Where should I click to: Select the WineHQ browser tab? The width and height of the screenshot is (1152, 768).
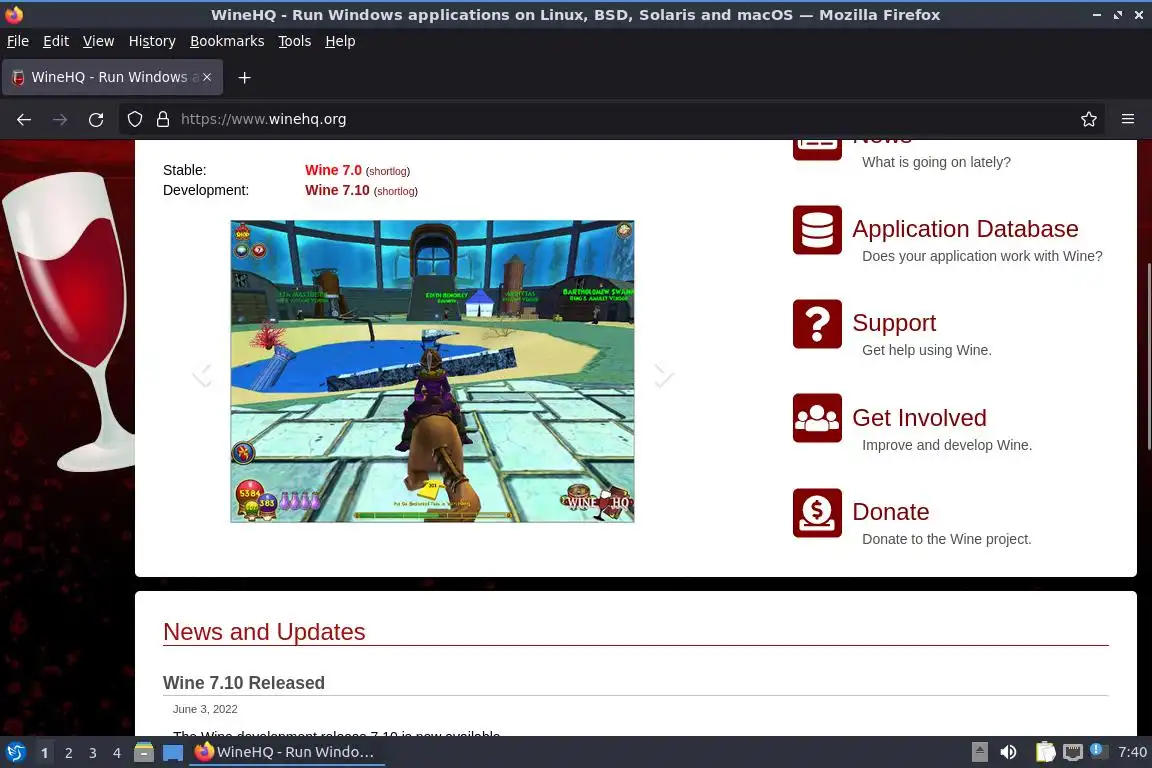(112, 77)
